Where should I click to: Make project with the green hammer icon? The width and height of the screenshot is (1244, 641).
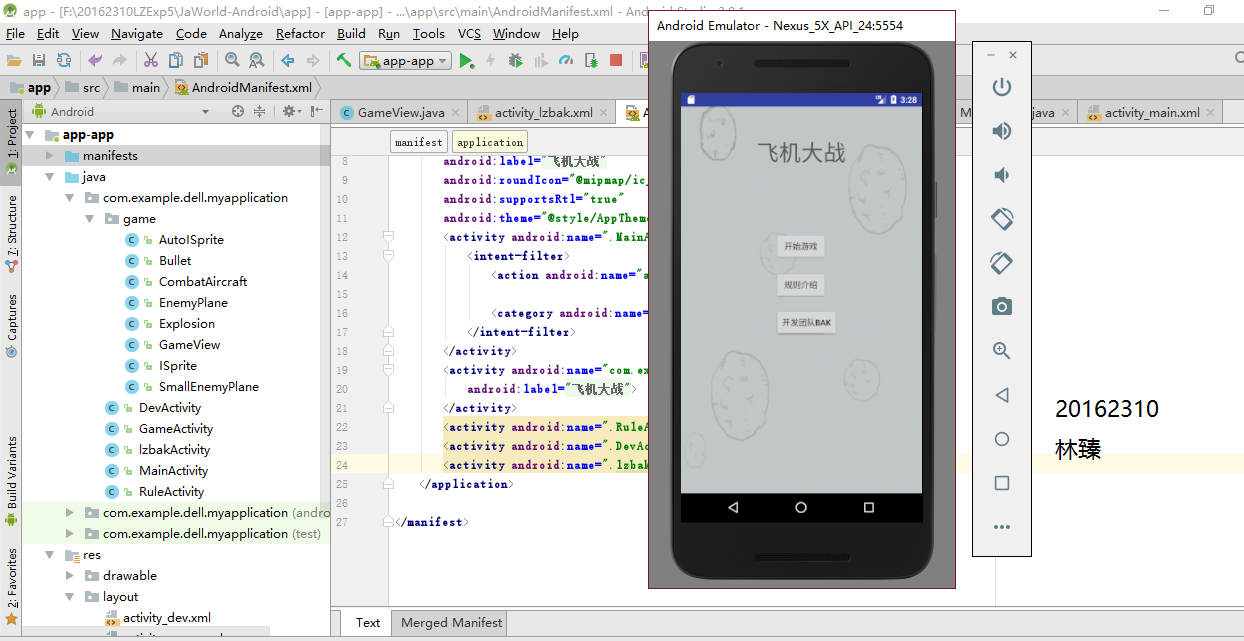pyautogui.click(x=344, y=60)
